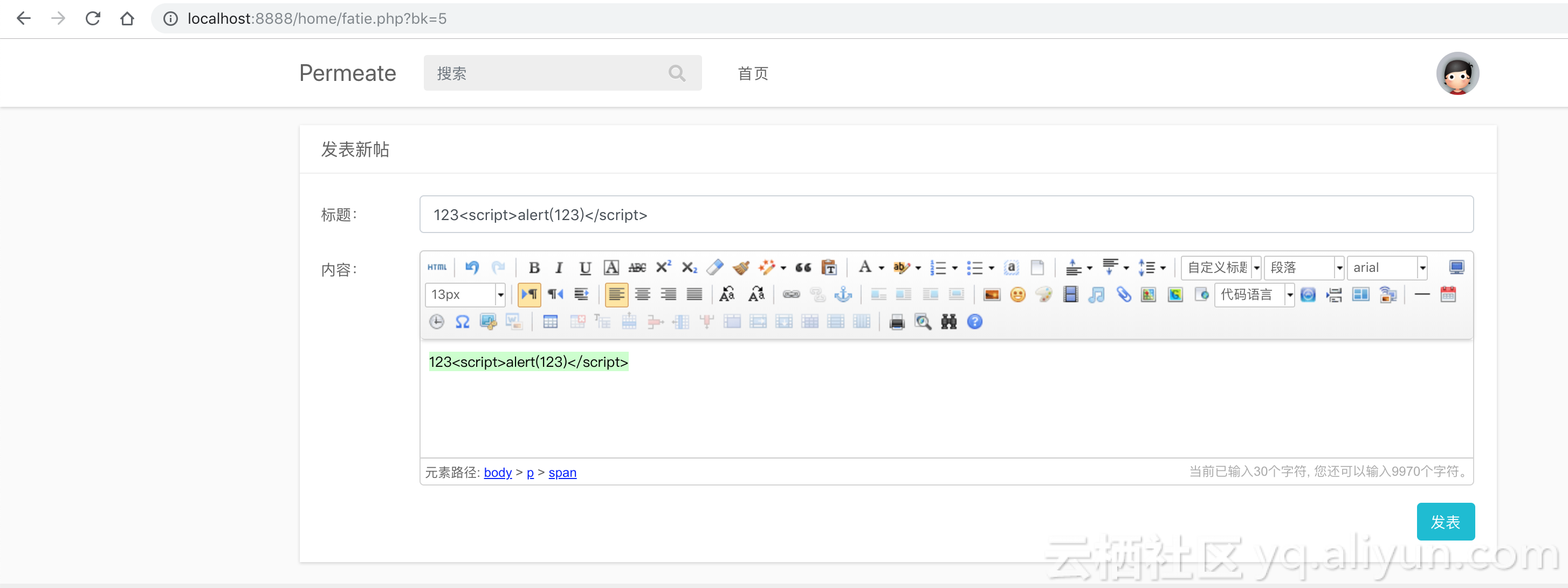Insert the current time

(x=436, y=322)
